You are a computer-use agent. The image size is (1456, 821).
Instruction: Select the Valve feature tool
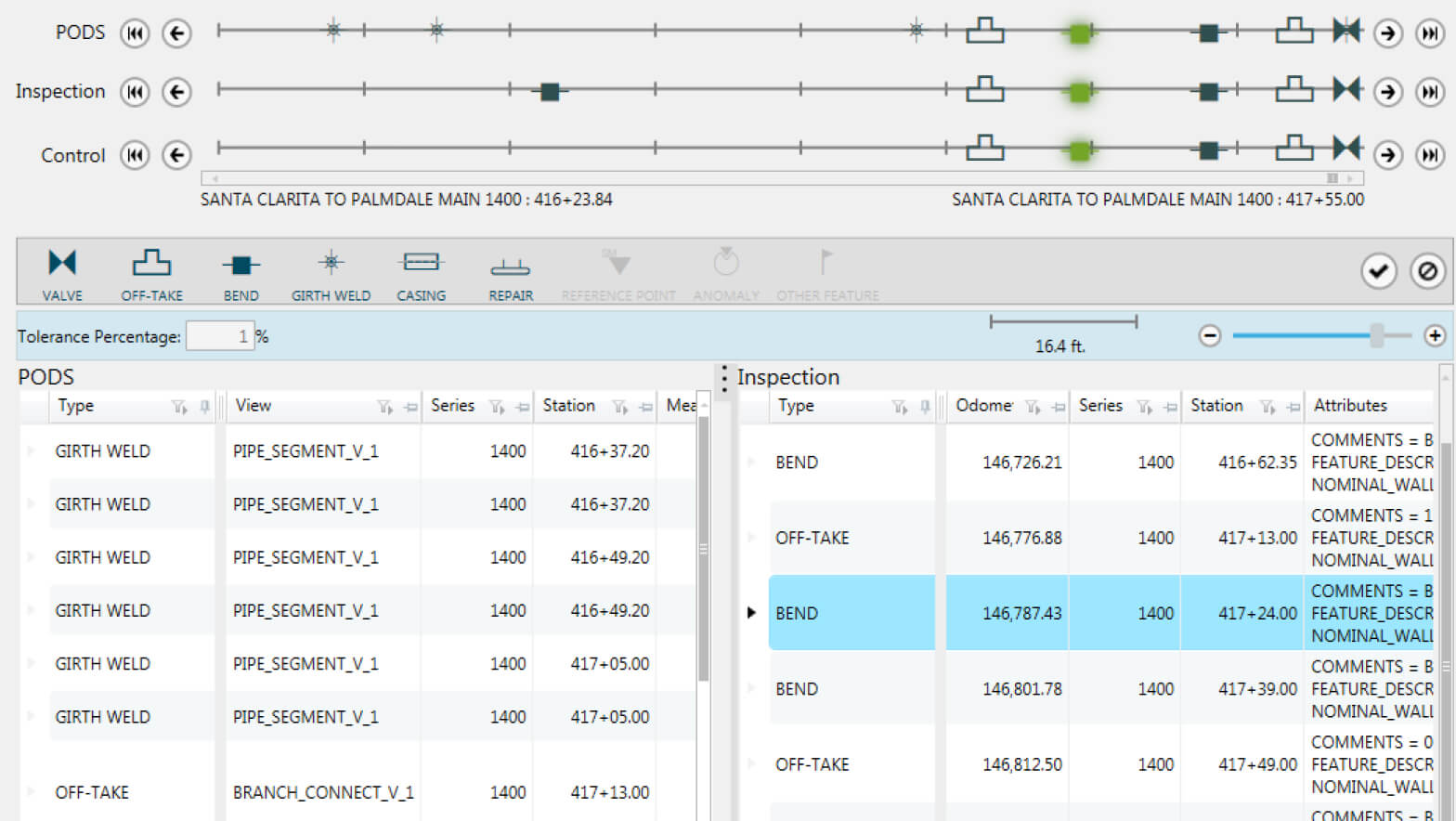[x=62, y=272]
